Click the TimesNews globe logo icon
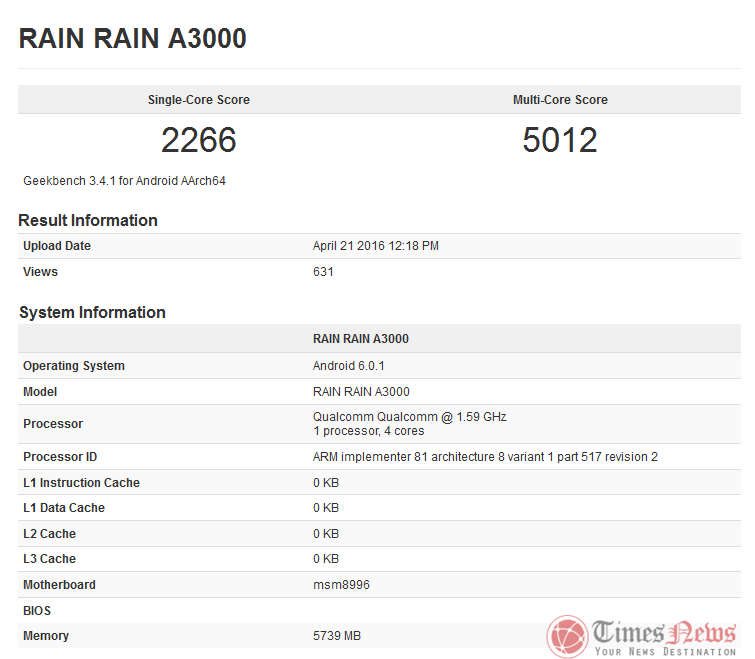Viewport: 755px width, 659px height. (x=568, y=637)
